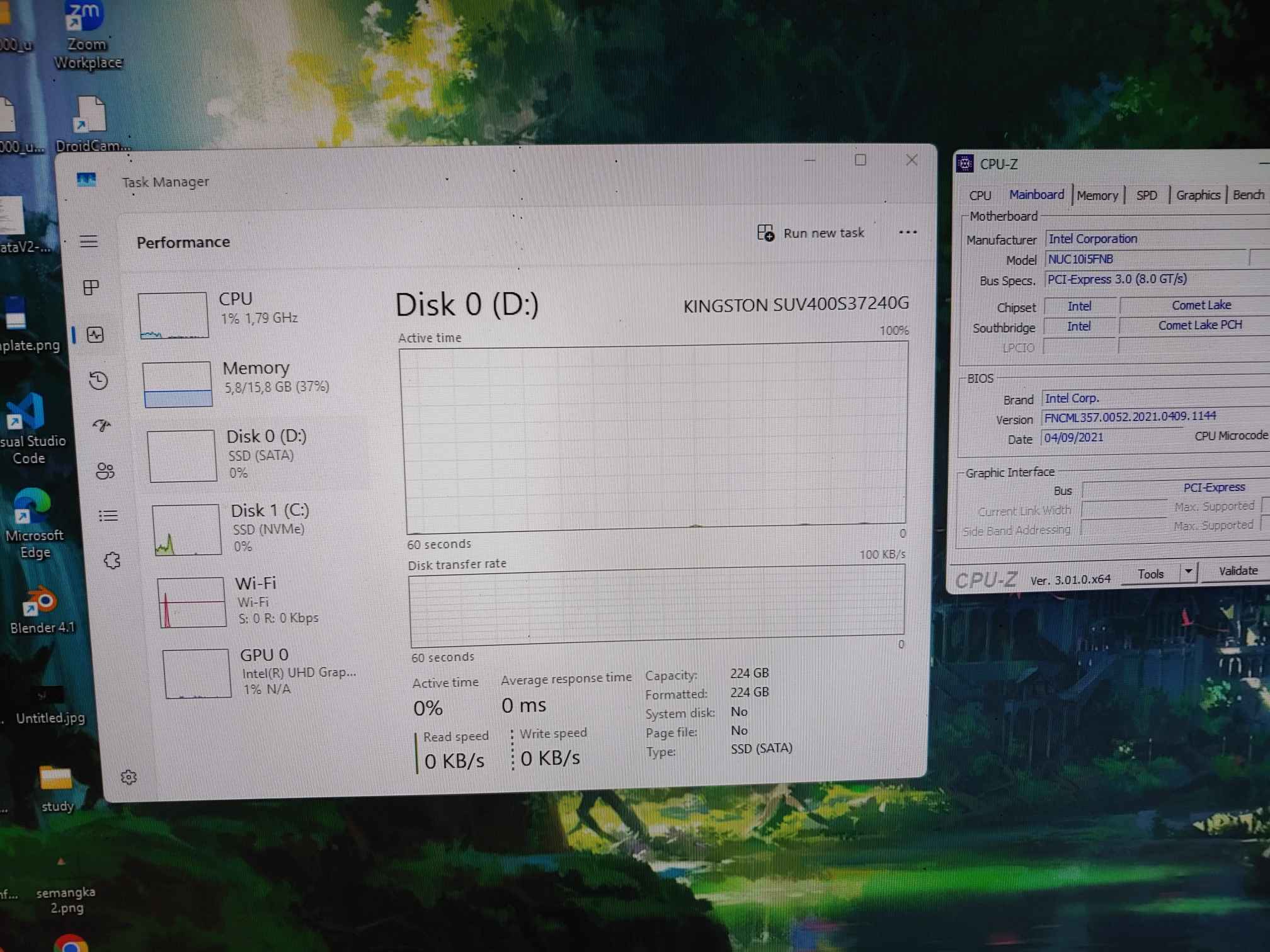Click Validate button in CPU-Z
This screenshot has width=1270, height=952.
click(x=1237, y=570)
